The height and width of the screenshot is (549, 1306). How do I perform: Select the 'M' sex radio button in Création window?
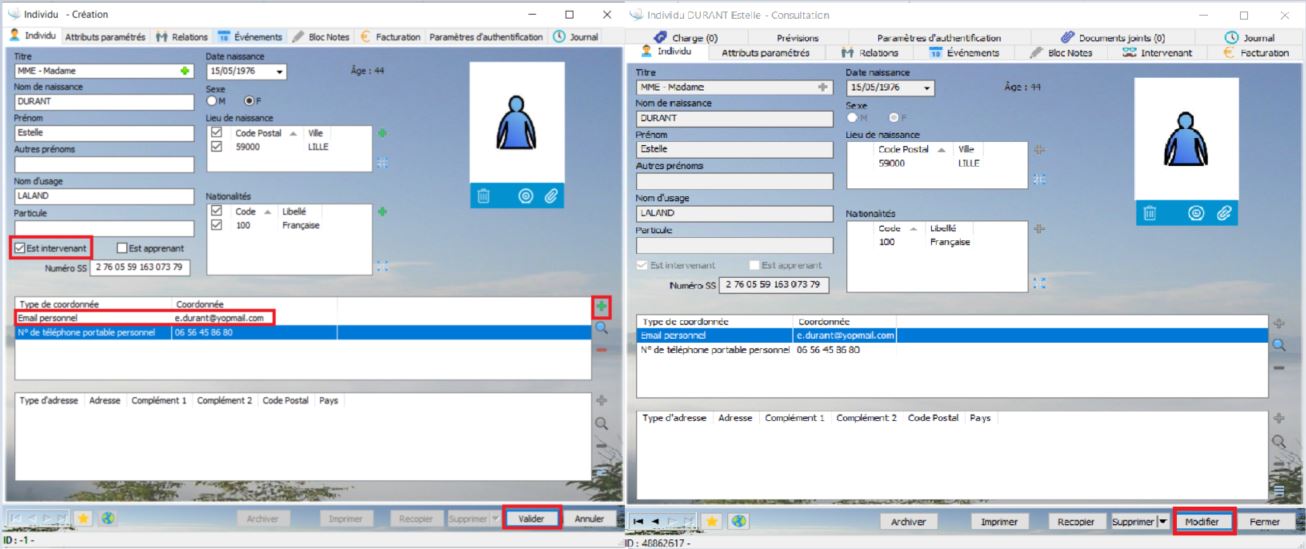[212, 101]
